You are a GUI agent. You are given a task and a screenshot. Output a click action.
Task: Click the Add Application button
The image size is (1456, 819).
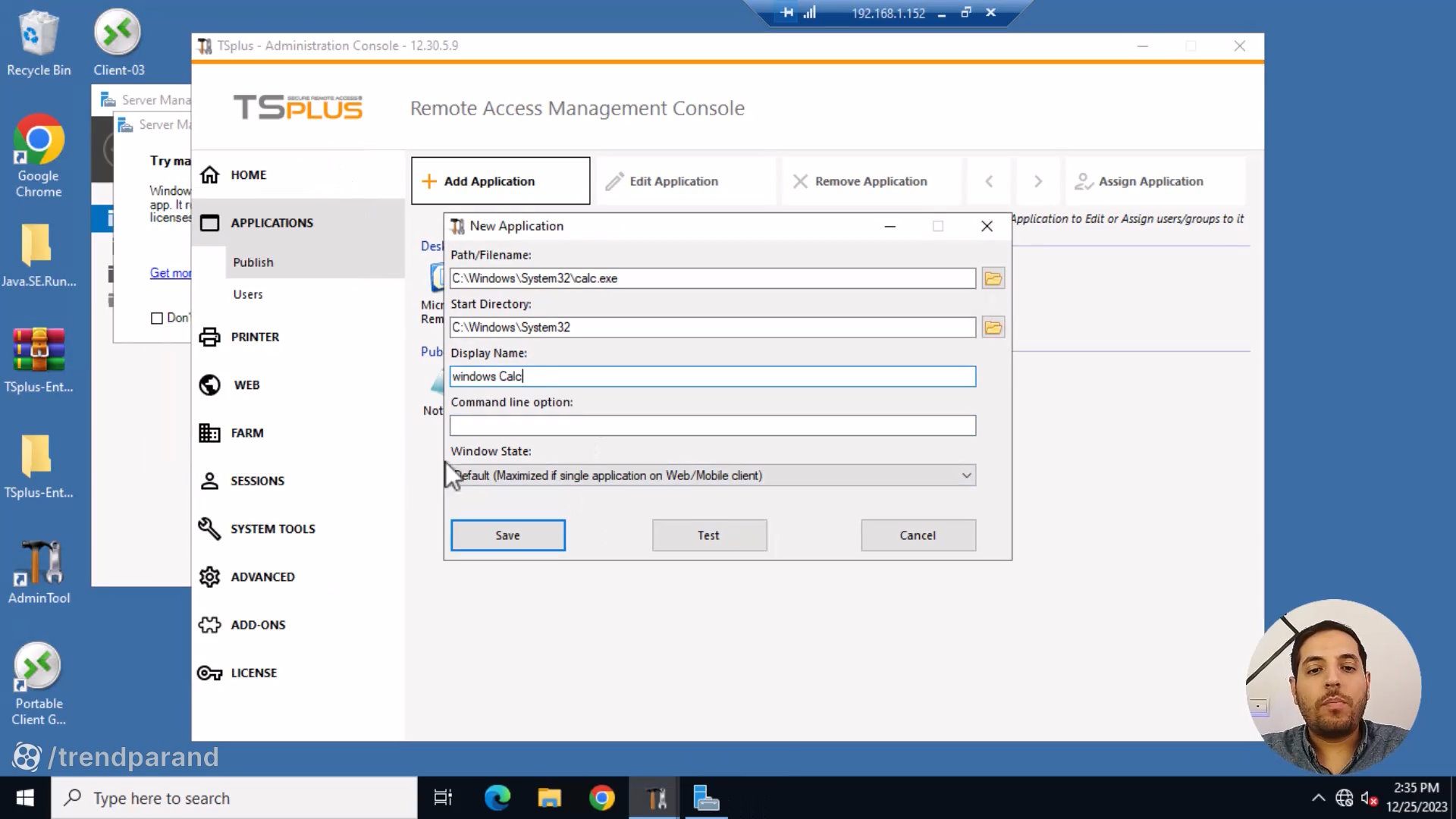click(x=500, y=181)
